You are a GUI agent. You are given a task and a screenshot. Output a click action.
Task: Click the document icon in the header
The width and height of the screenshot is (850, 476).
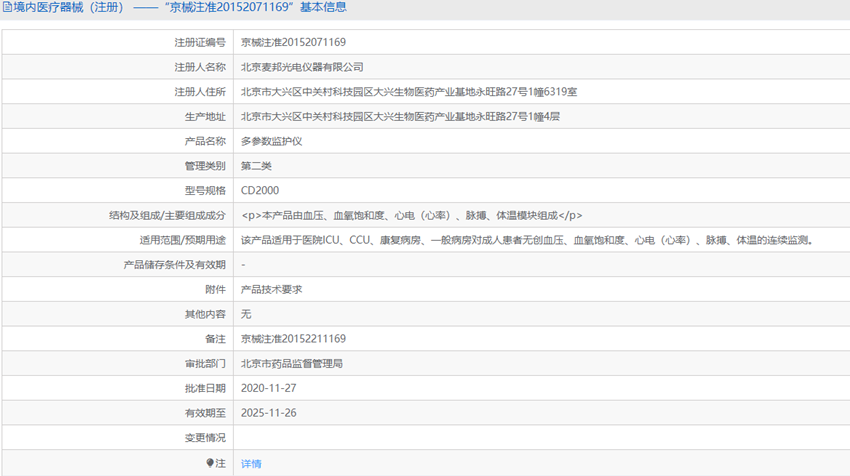[7, 7]
